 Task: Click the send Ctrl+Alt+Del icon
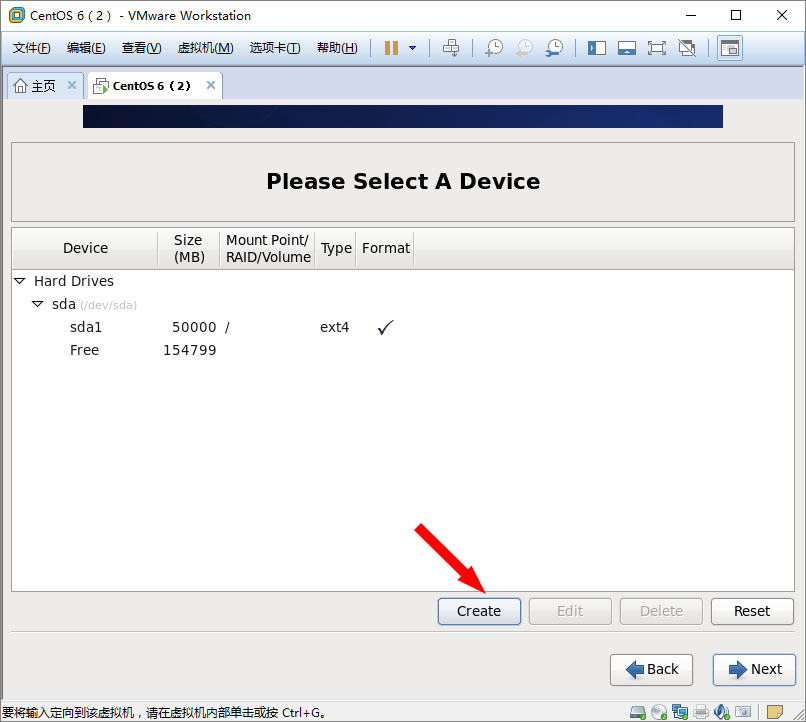coord(451,48)
